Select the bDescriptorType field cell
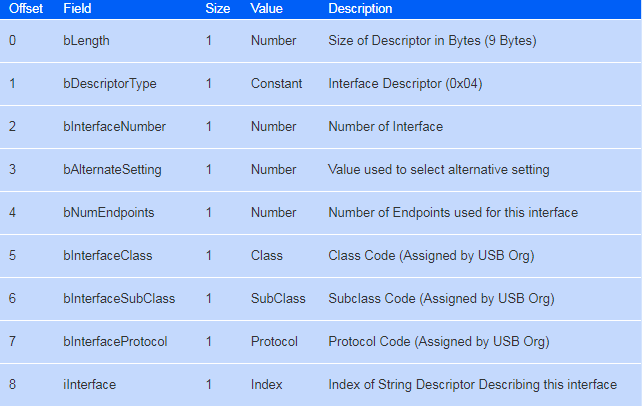The height and width of the screenshot is (406, 642). coord(110,84)
